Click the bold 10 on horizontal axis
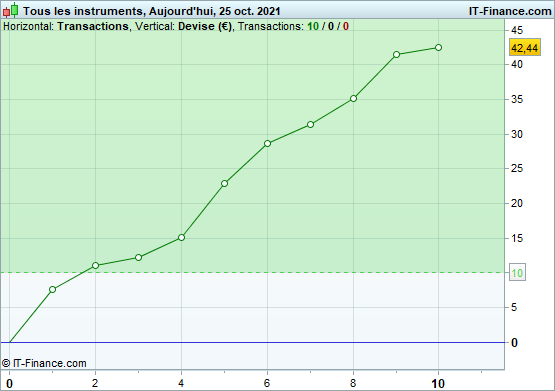The height and width of the screenshot is (391, 555). point(438,384)
